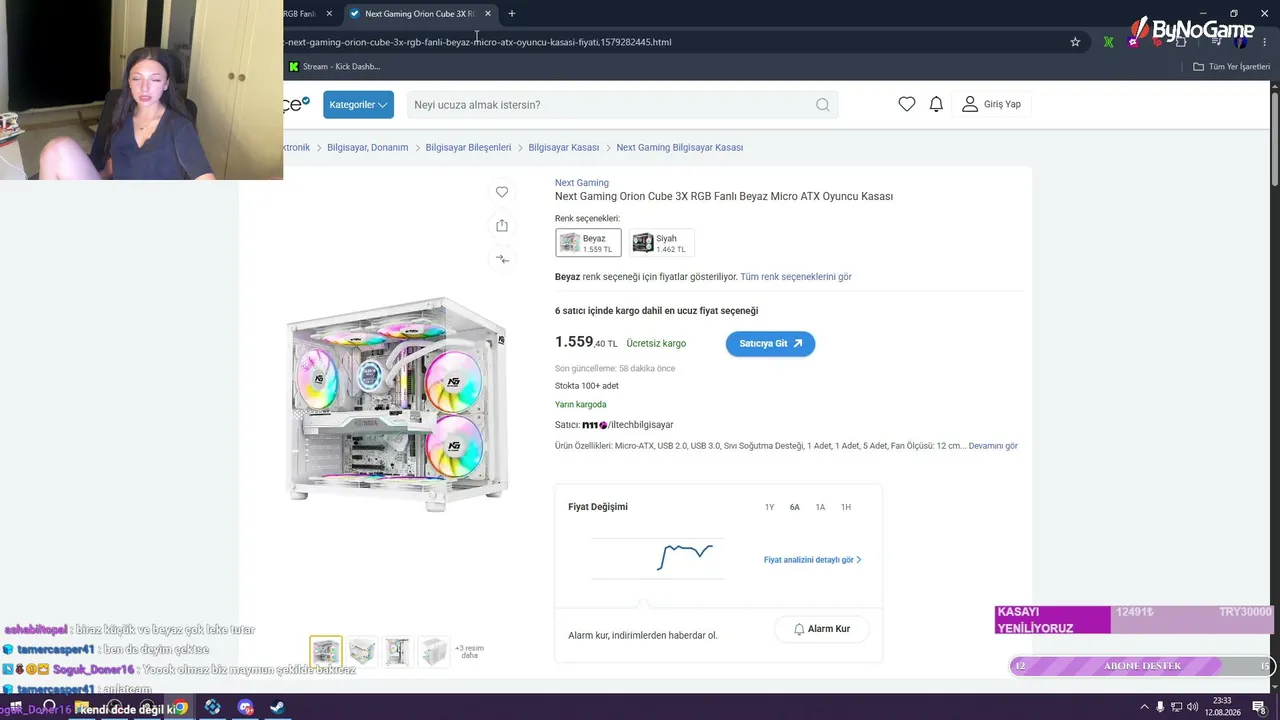Screen dimensions: 1280x720
Task: Open the network icon in system tray
Action: coord(1176,707)
